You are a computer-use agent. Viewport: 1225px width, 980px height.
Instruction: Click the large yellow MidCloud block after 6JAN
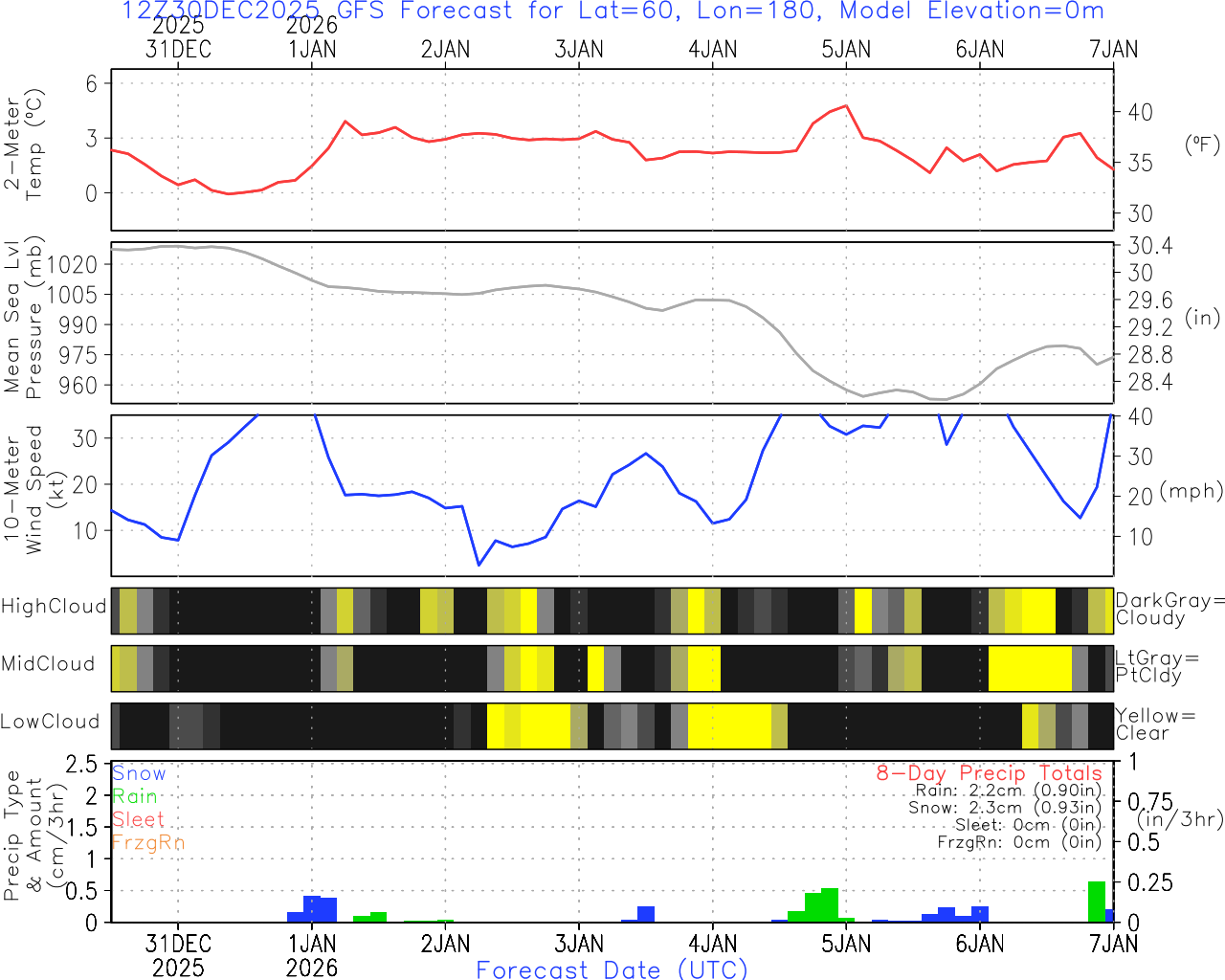point(1030,669)
